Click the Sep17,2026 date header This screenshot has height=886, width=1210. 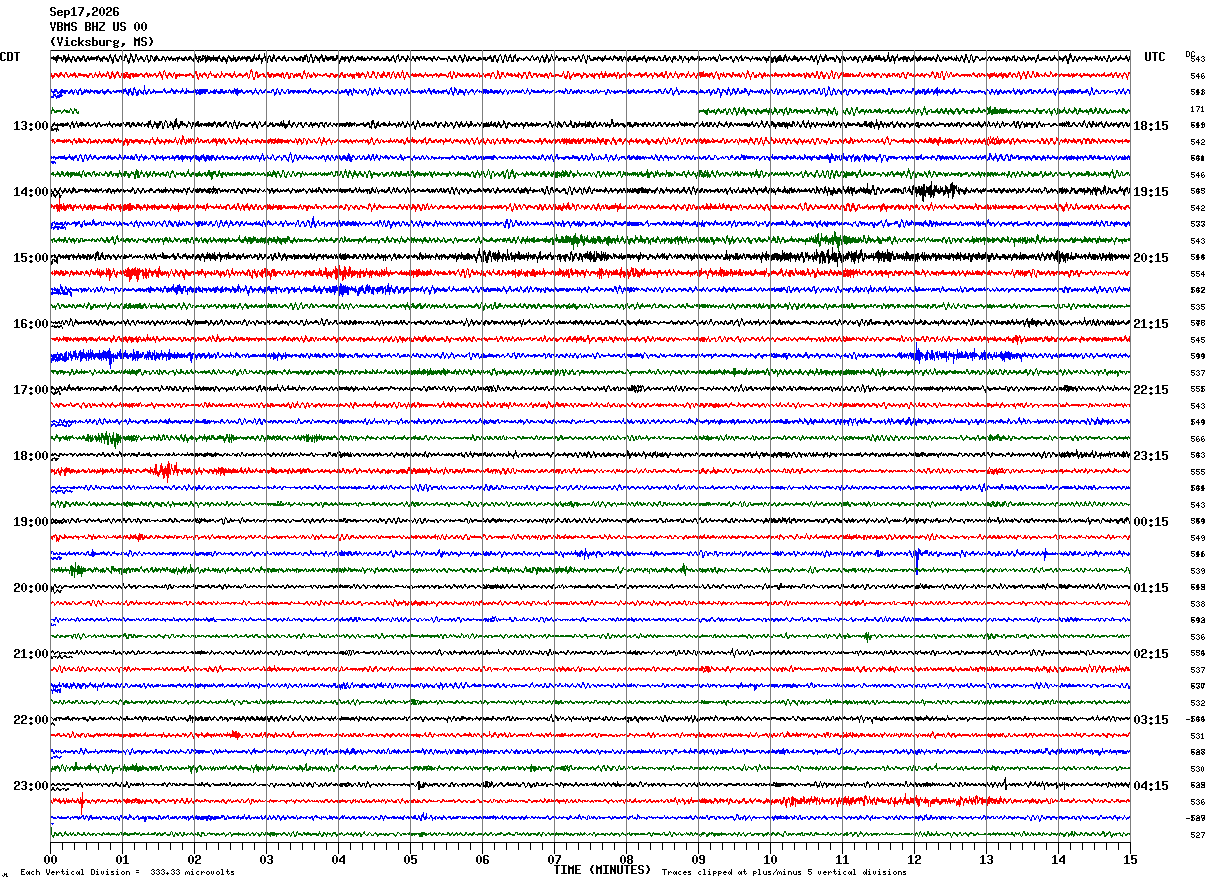[x=84, y=12]
